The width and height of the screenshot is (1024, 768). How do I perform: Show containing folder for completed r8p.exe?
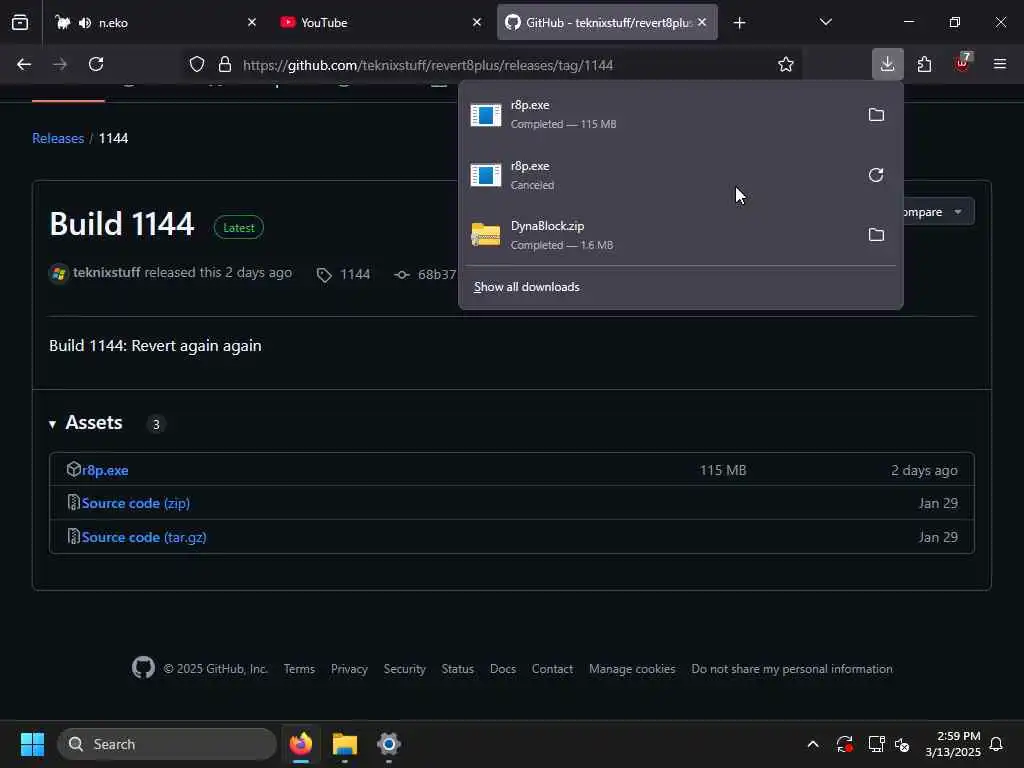(x=876, y=115)
